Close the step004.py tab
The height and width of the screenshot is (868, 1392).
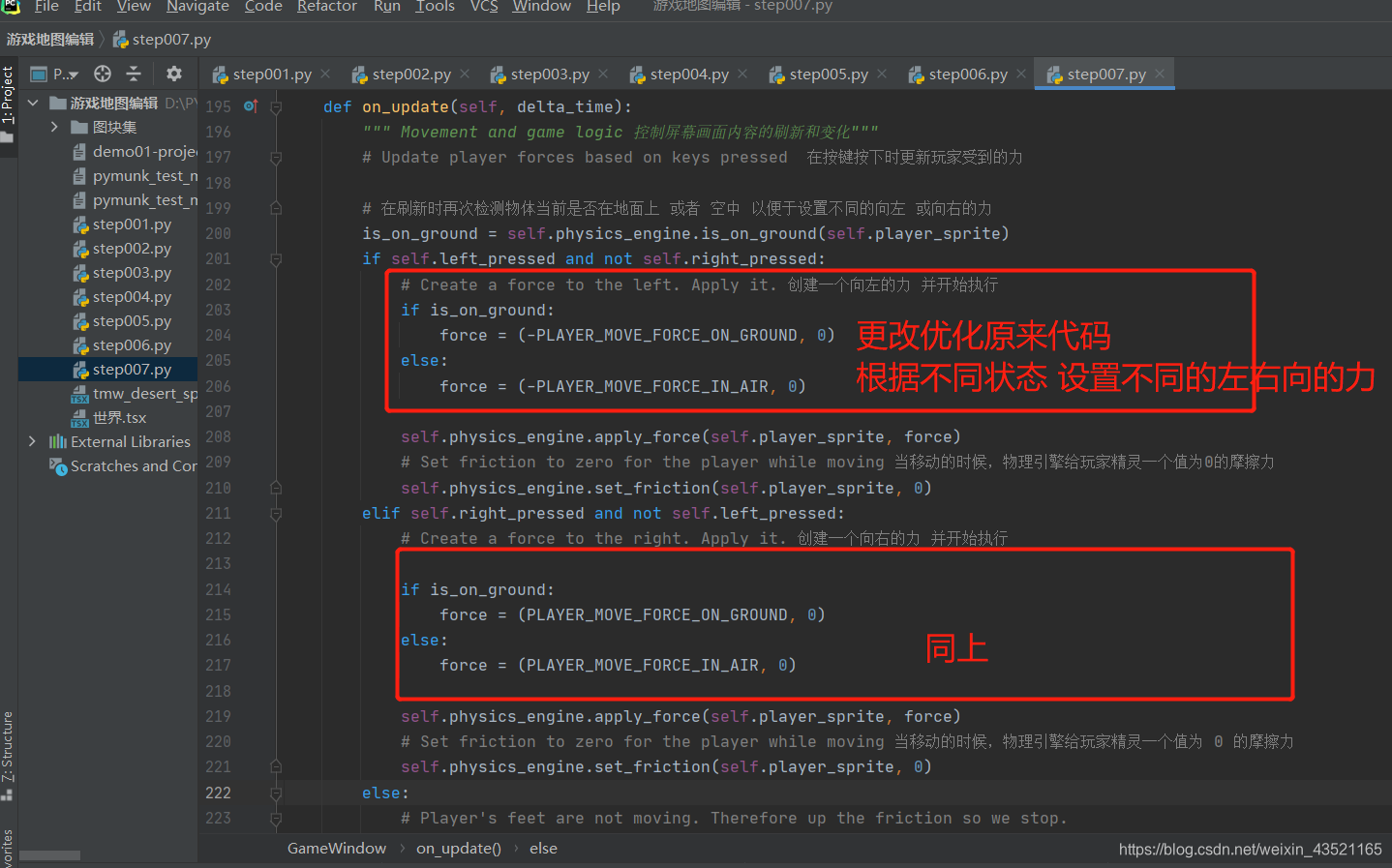[742, 75]
